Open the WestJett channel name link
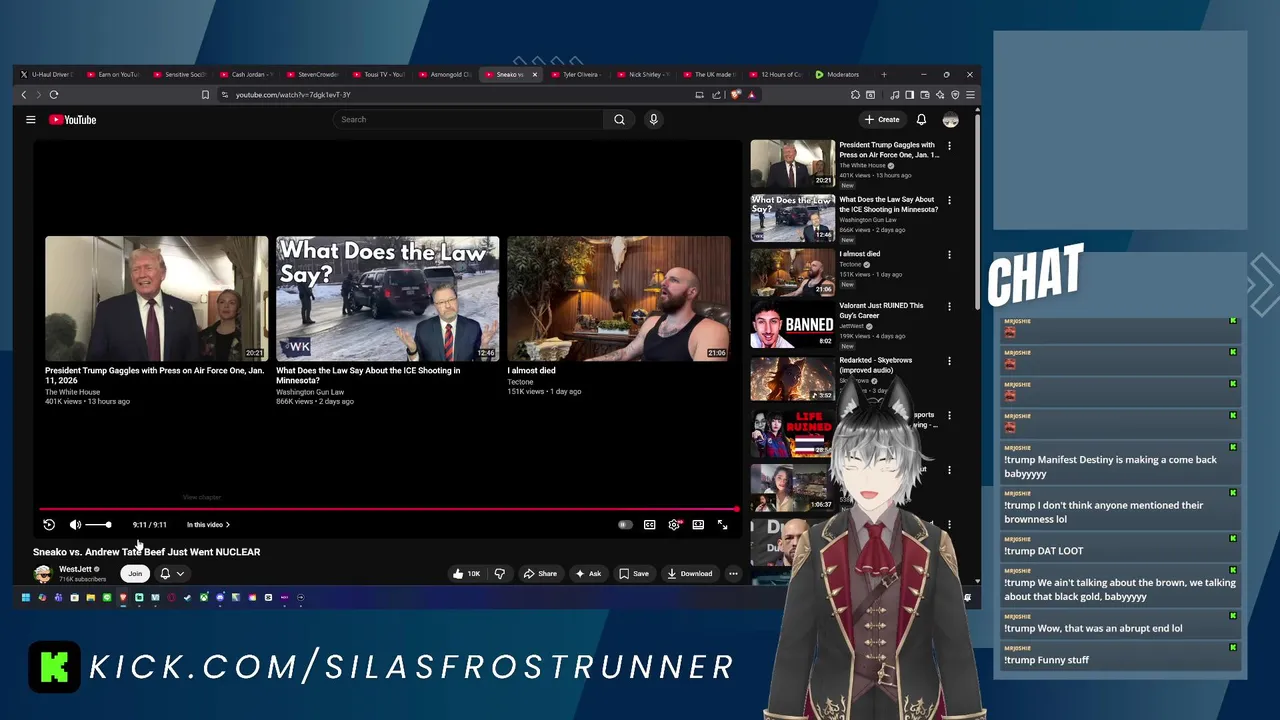 (75, 569)
